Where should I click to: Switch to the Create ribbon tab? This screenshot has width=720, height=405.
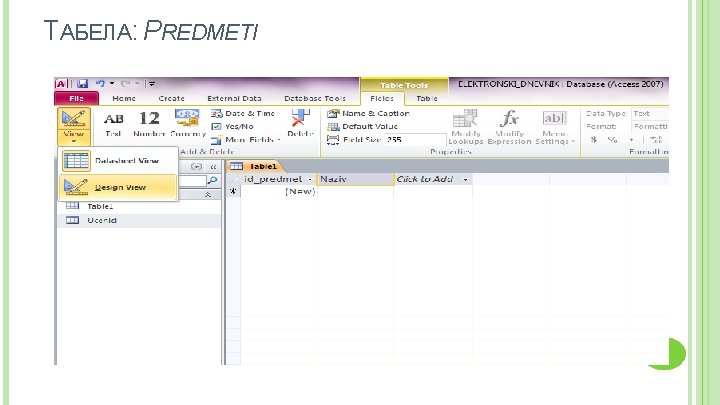pos(171,98)
